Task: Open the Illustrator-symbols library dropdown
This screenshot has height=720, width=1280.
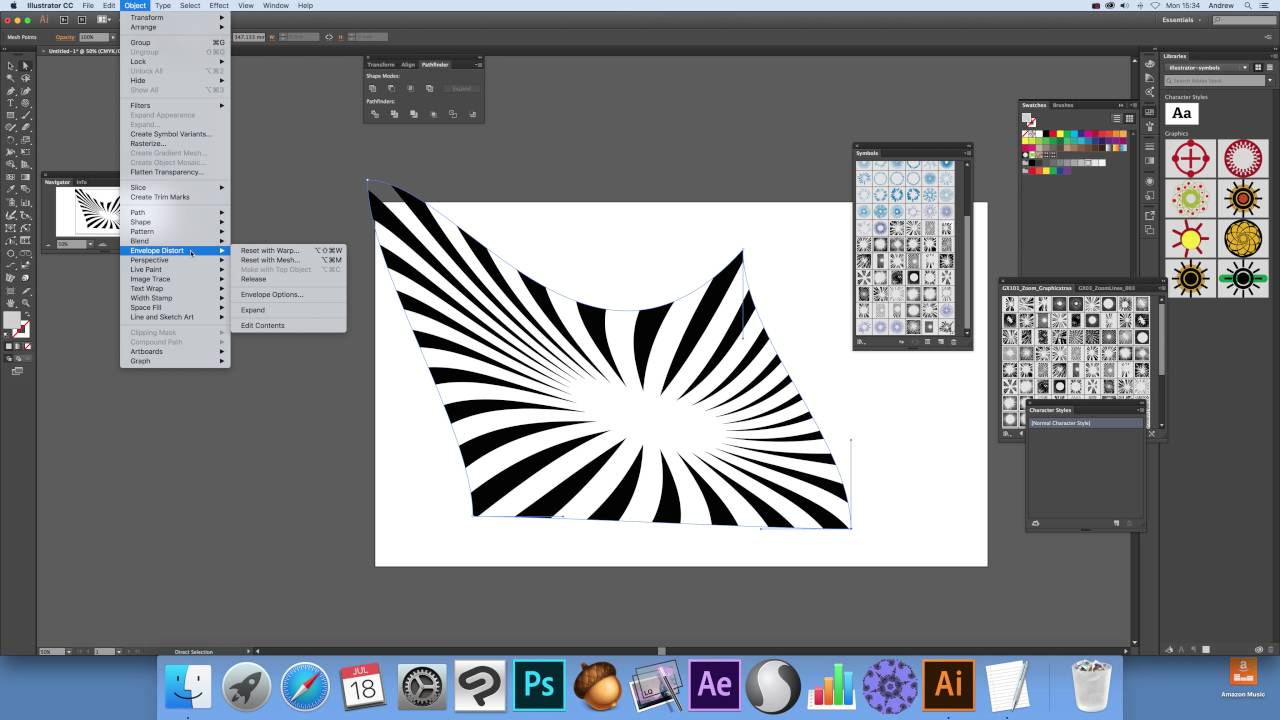Action: (1208, 68)
